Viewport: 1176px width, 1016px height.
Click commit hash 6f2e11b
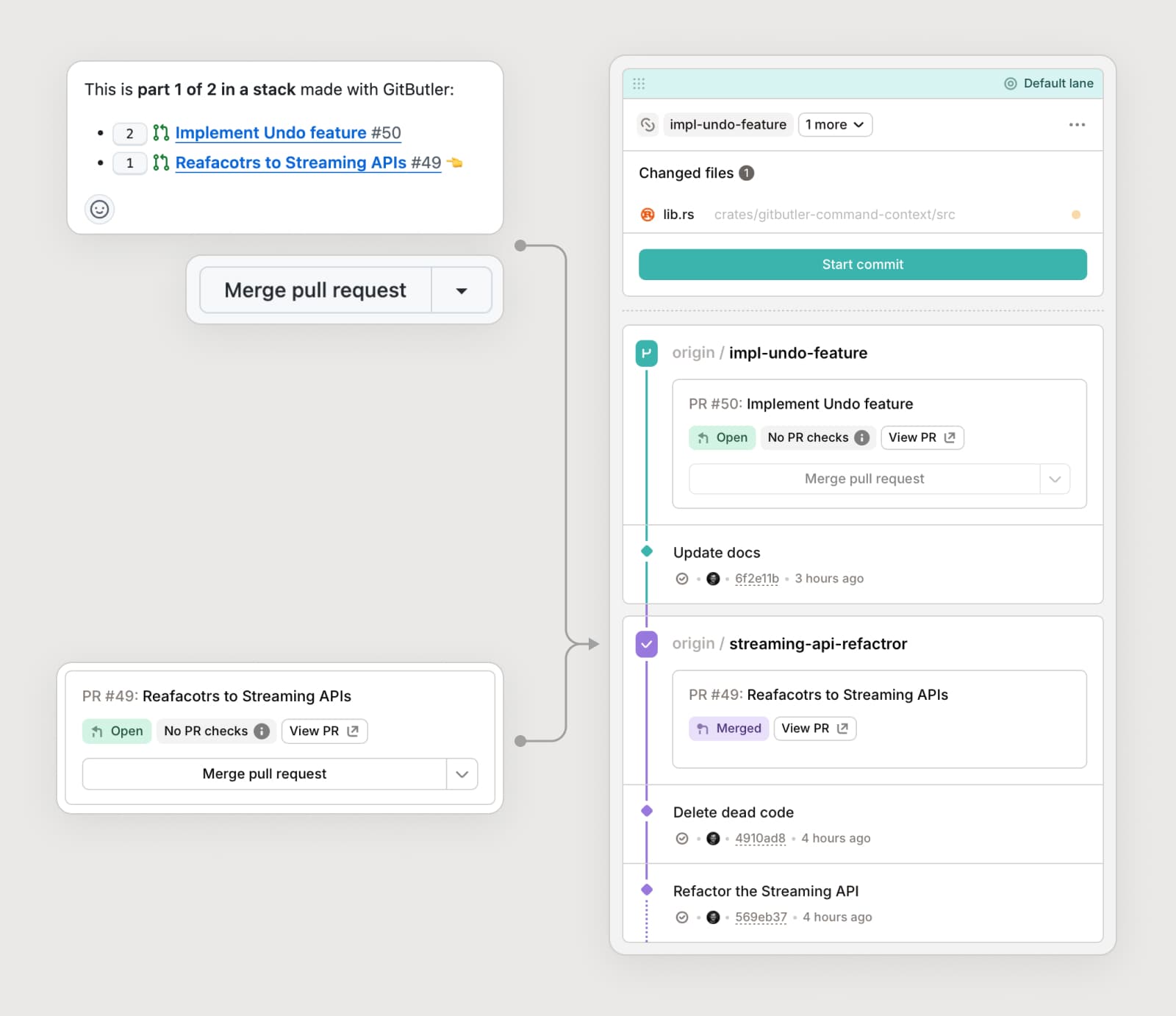756,579
